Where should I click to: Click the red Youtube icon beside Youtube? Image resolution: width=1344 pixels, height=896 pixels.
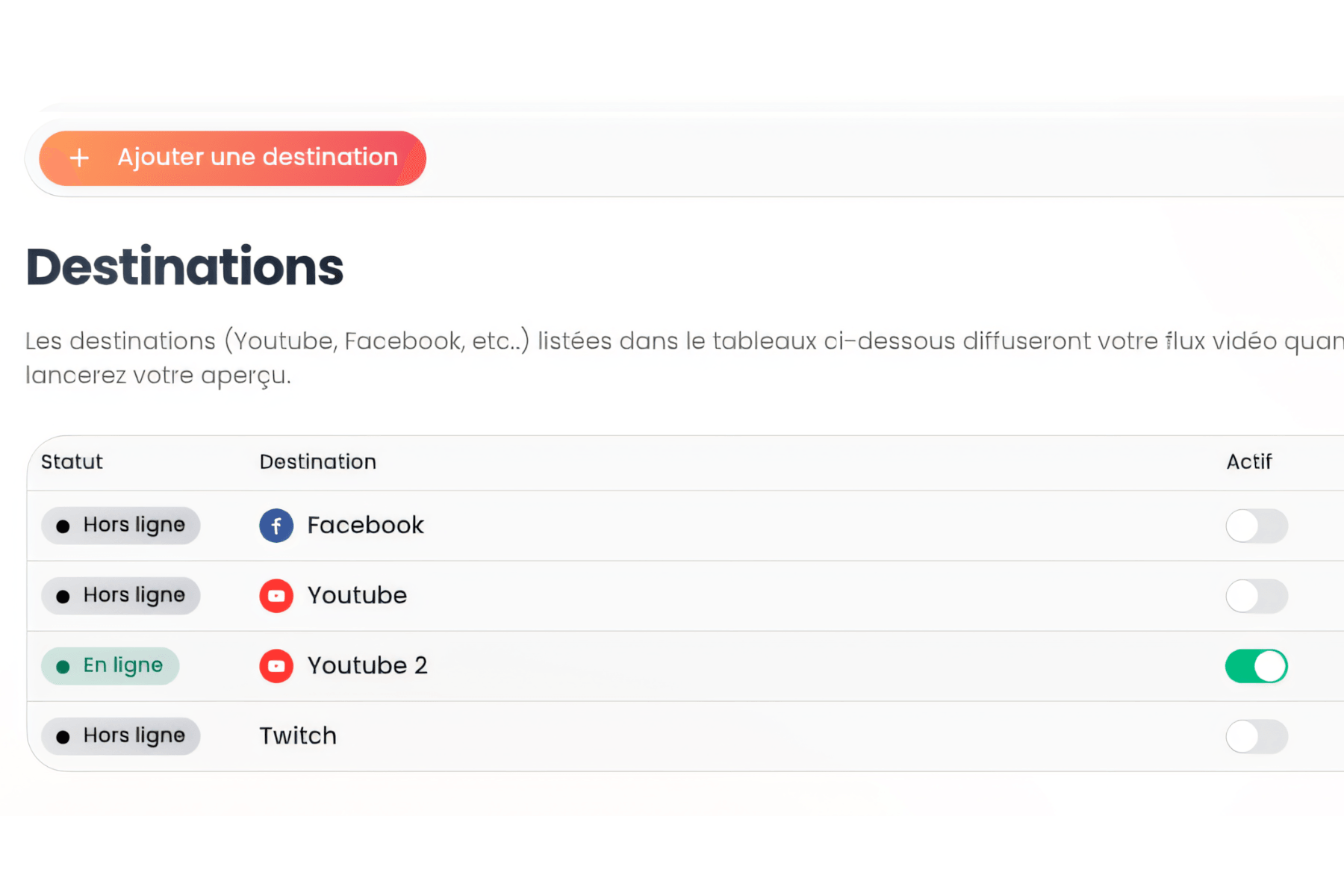click(x=276, y=595)
